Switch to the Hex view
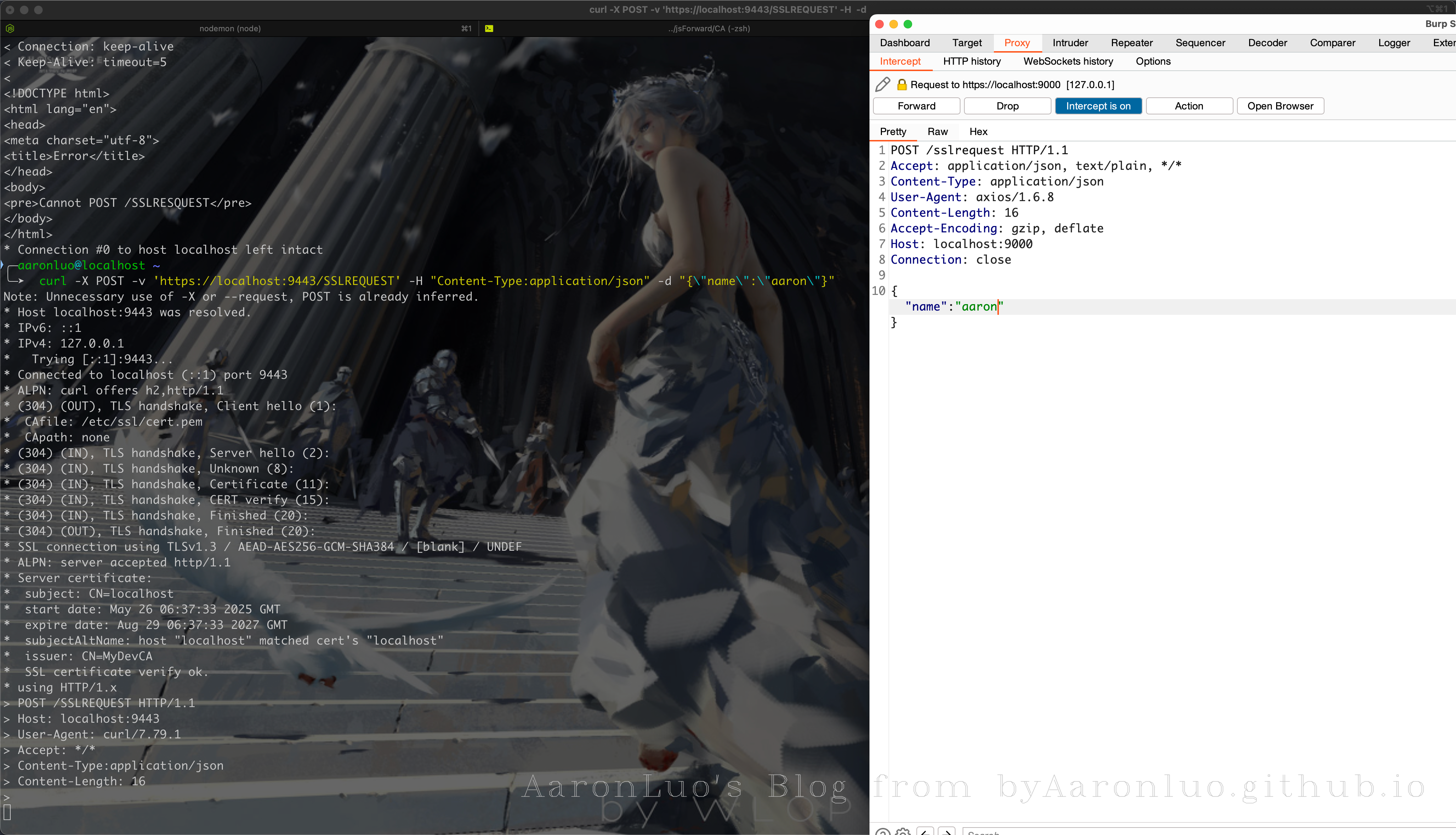This screenshot has width=1456, height=835. point(978,131)
